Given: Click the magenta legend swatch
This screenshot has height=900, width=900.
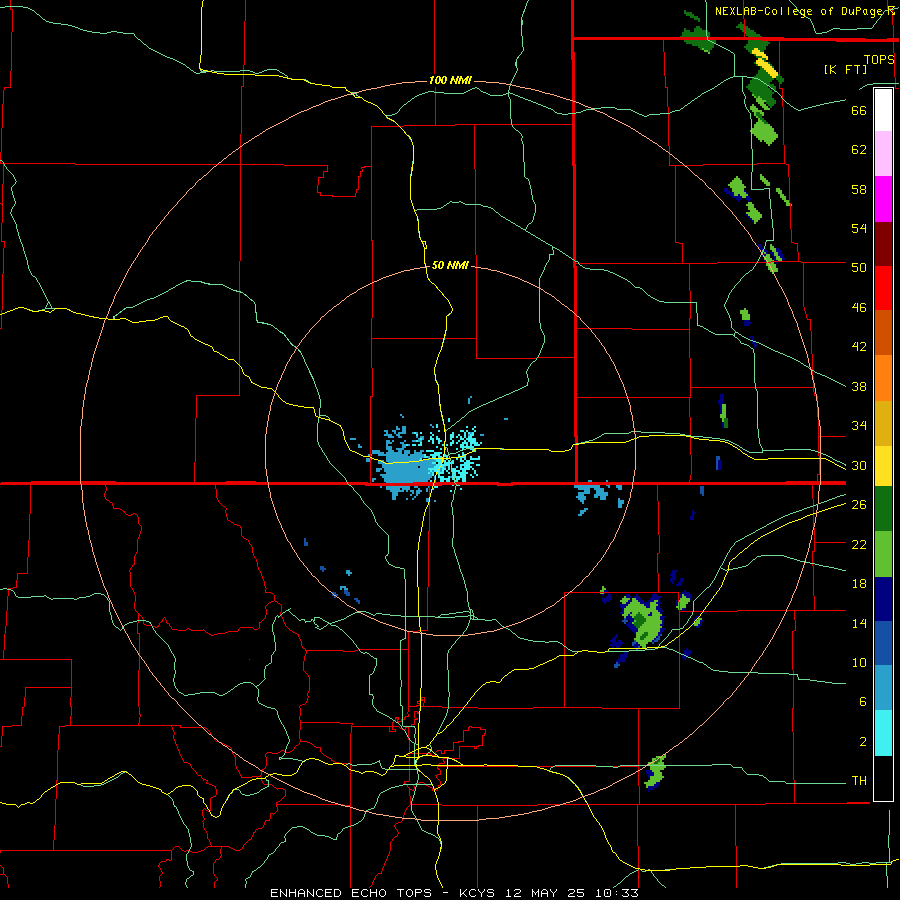Looking at the screenshot, I should (883, 199).
